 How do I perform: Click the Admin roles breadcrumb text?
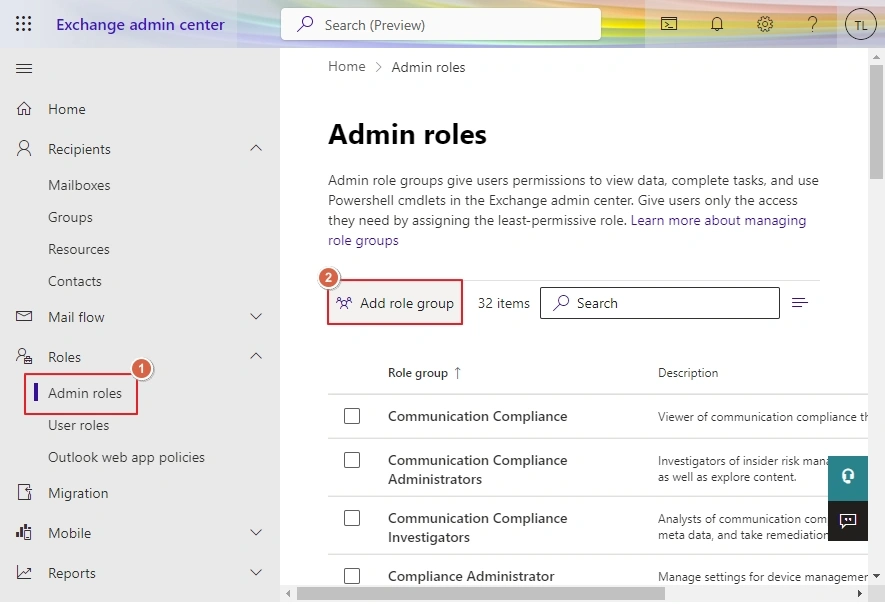[428, 67]
